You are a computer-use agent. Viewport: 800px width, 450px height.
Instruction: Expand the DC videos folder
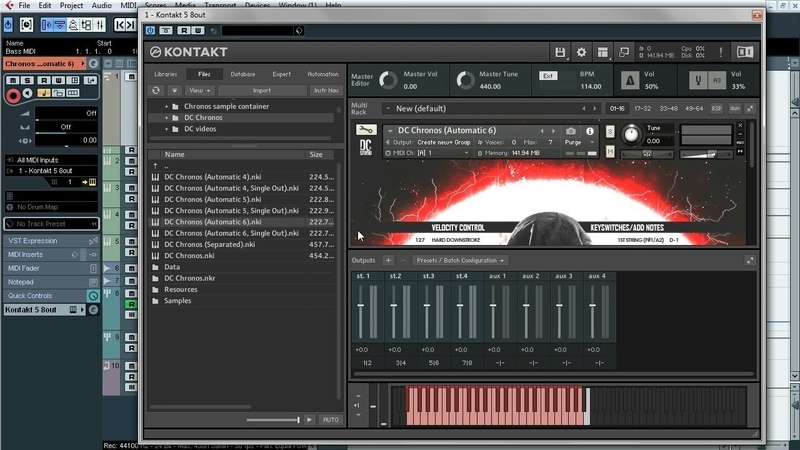166,129
